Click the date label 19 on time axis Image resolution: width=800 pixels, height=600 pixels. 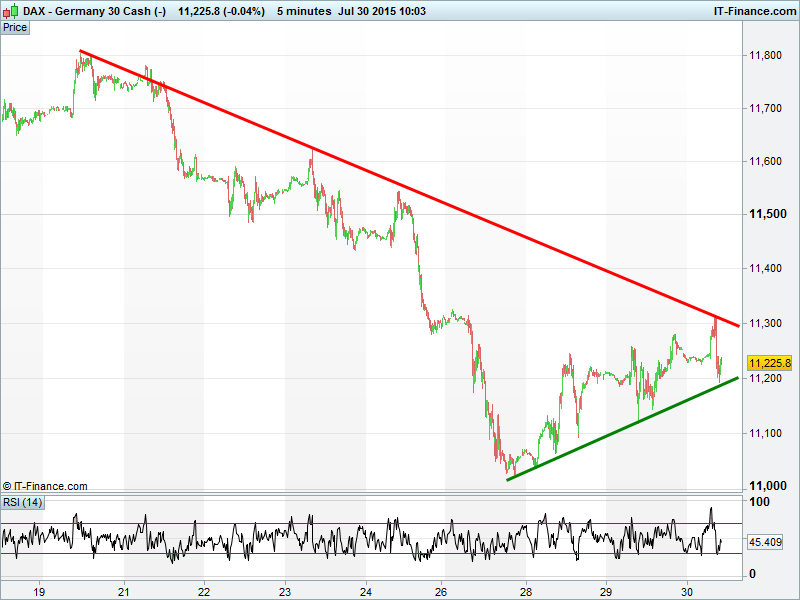click(40, 589)
